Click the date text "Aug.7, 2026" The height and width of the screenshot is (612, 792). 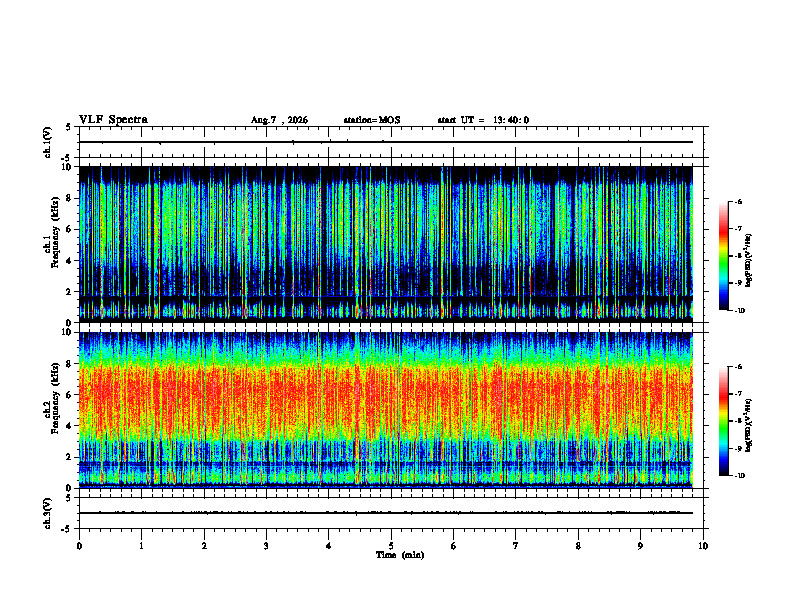click(279, 120)
